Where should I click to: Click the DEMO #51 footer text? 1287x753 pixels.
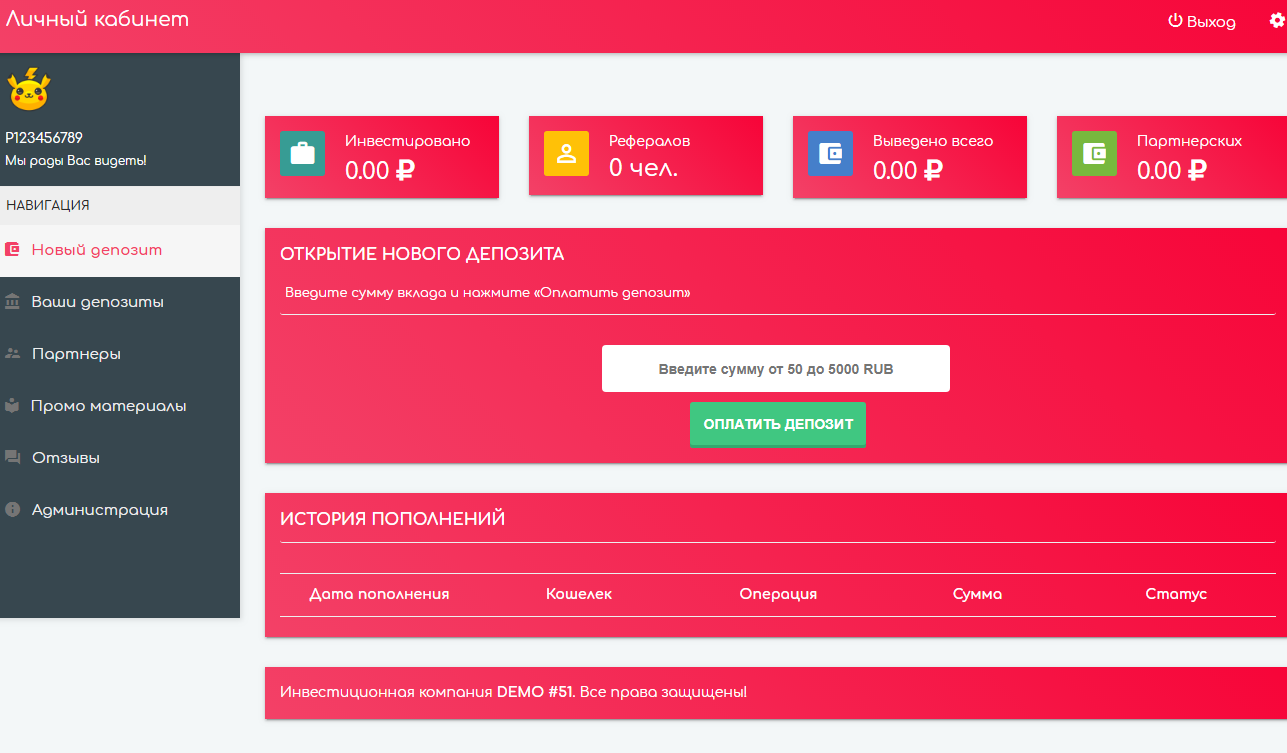coord(534,692)
